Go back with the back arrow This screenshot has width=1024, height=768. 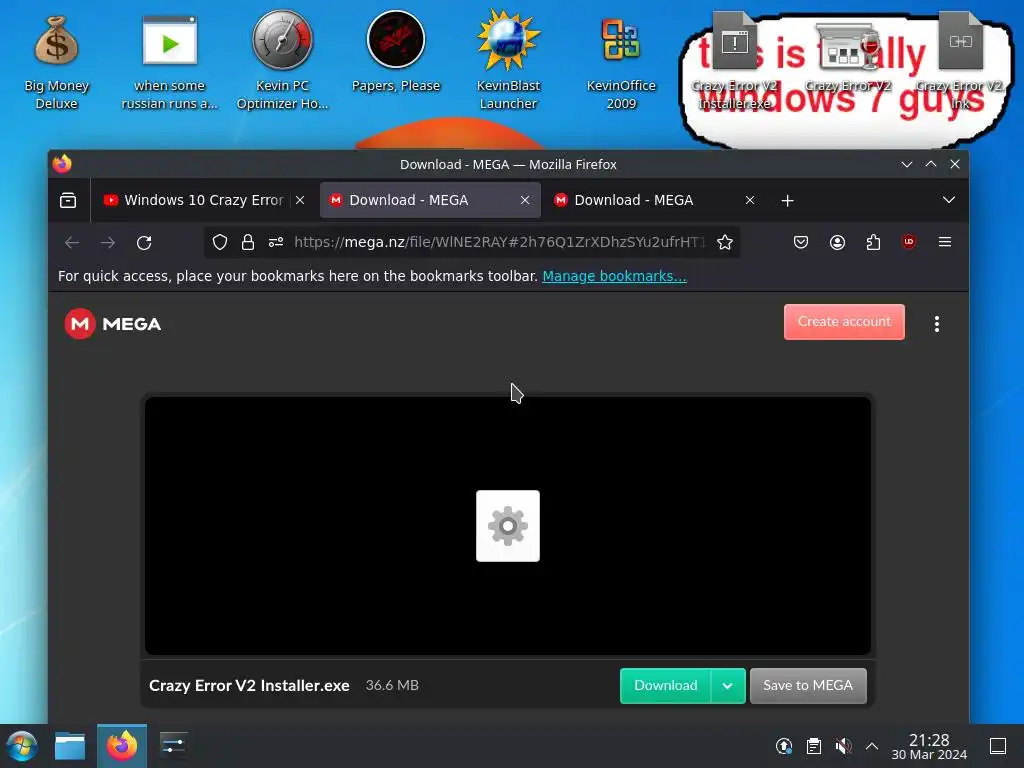pyautogui.click(x=72, y=243)
